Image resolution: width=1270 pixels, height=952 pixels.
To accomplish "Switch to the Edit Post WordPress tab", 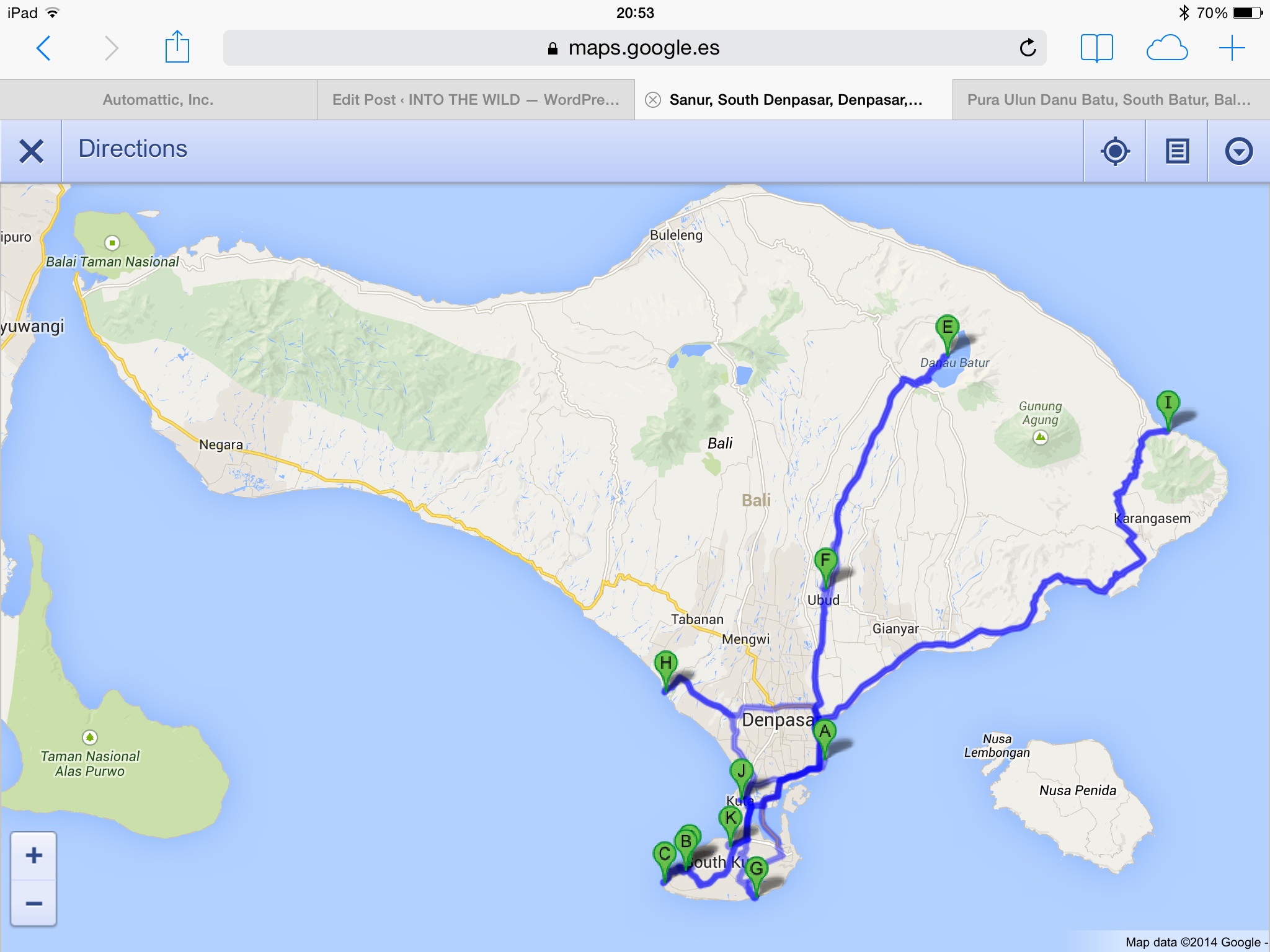I will click(x=476, y=100).
